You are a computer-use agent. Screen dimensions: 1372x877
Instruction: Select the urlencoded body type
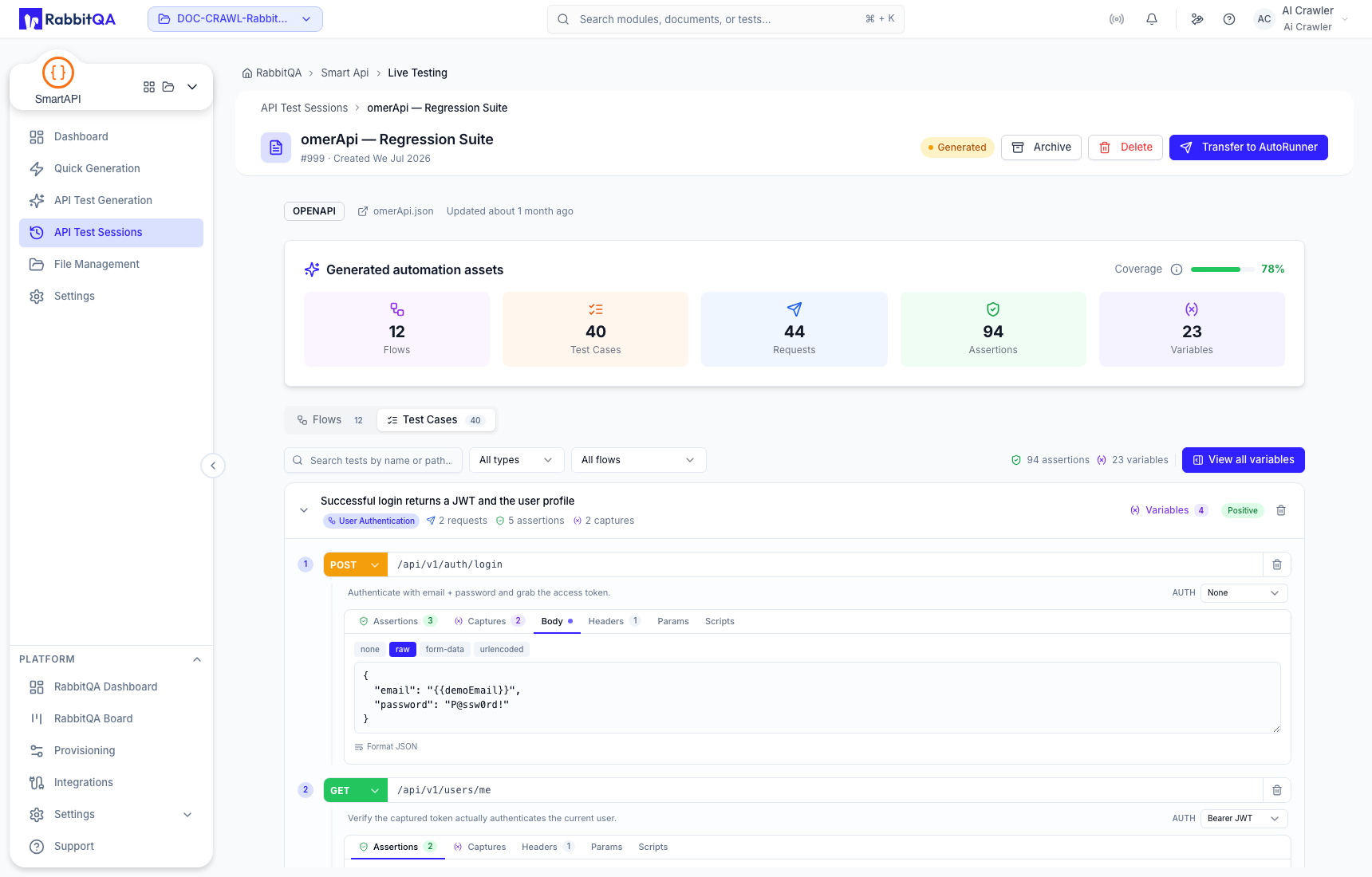[x=502, y=650]
